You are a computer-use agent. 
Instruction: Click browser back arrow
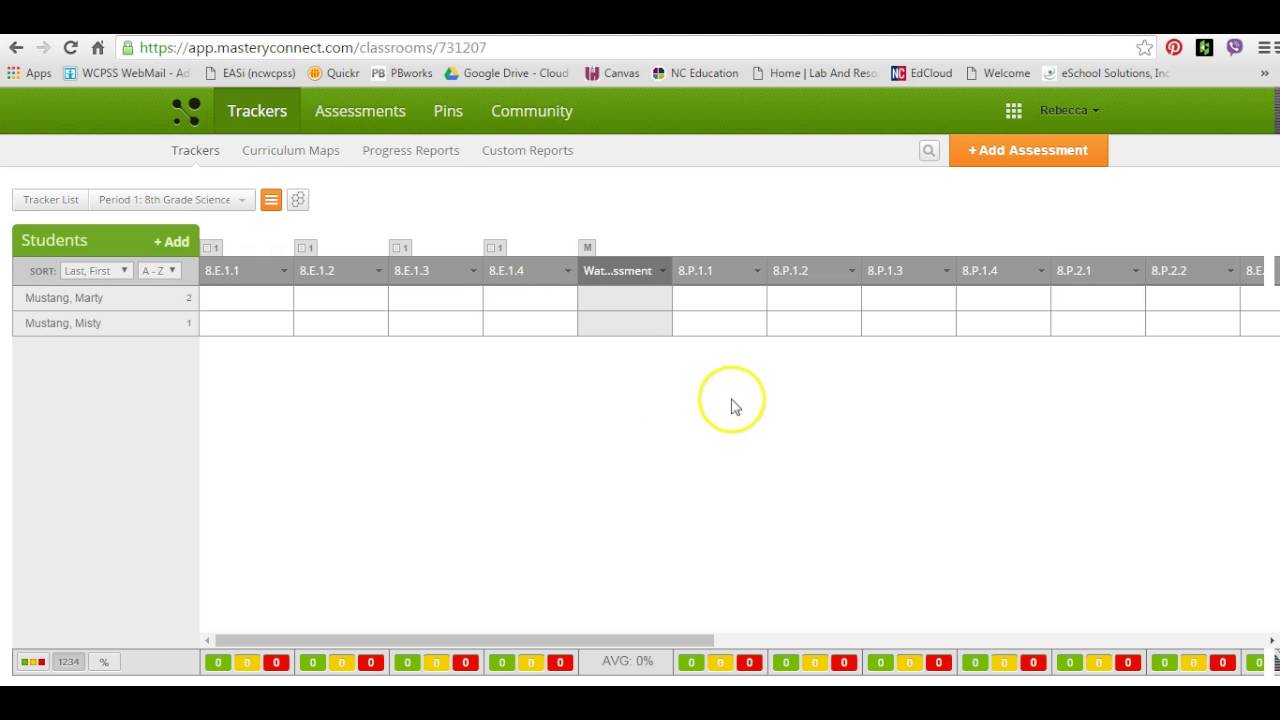(x=16, y=47)
